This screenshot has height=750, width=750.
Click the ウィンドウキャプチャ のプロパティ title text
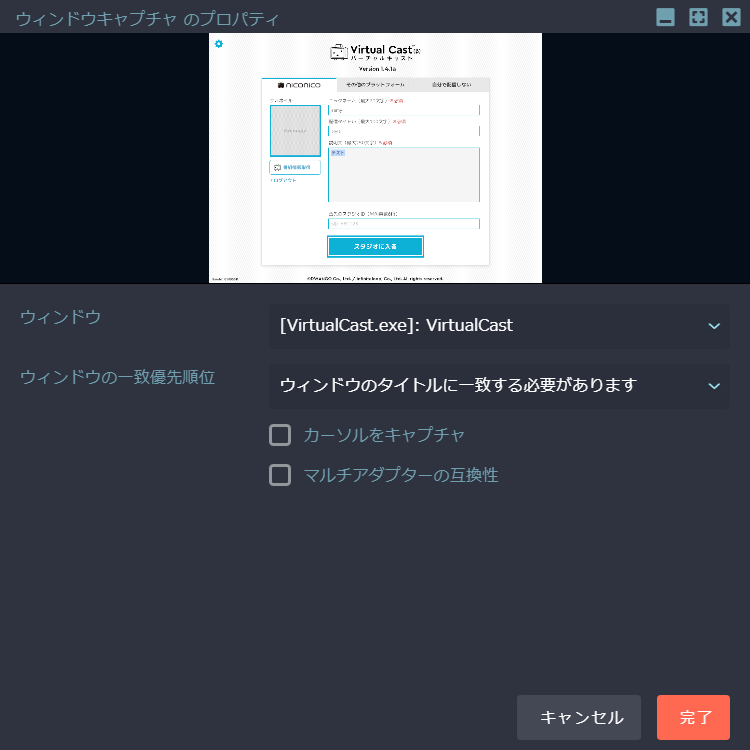coord(147,19)
